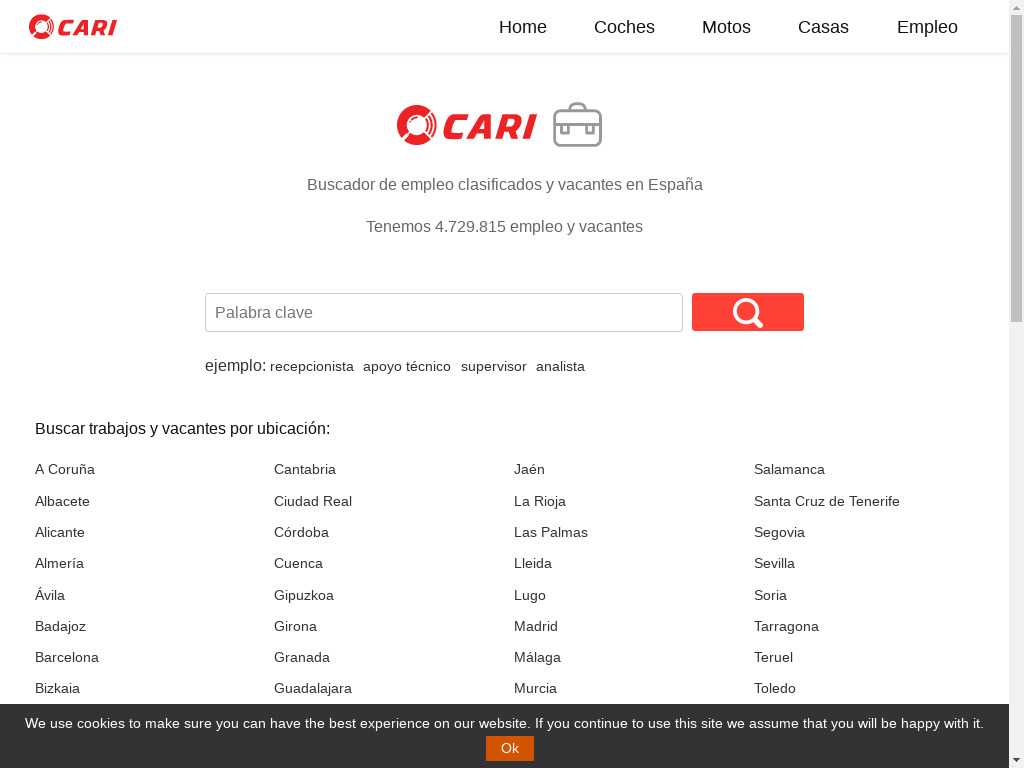
Task: Accept cookies with the Ok button
Action: point(509,748)
